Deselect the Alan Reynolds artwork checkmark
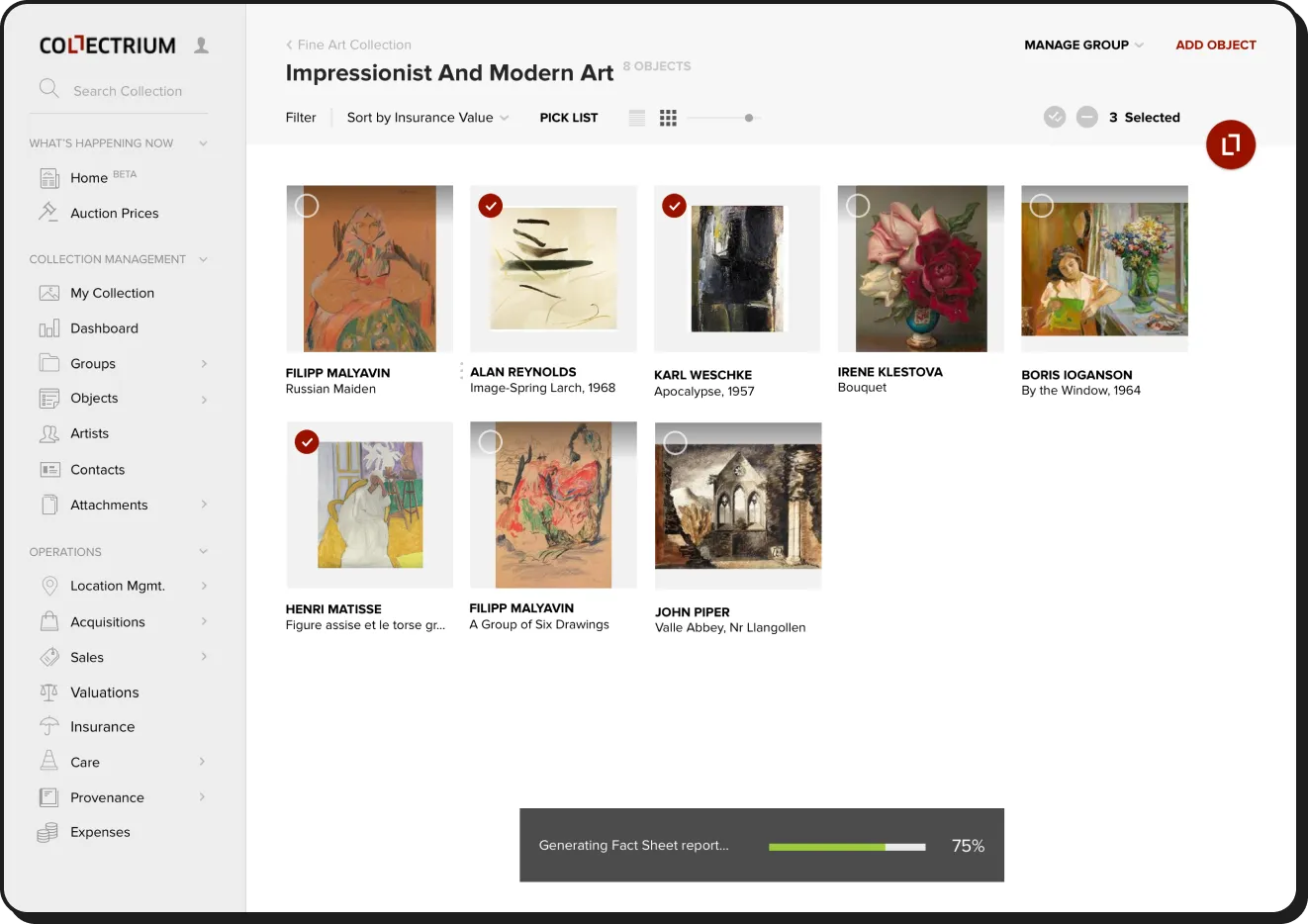 pos(489,206)
